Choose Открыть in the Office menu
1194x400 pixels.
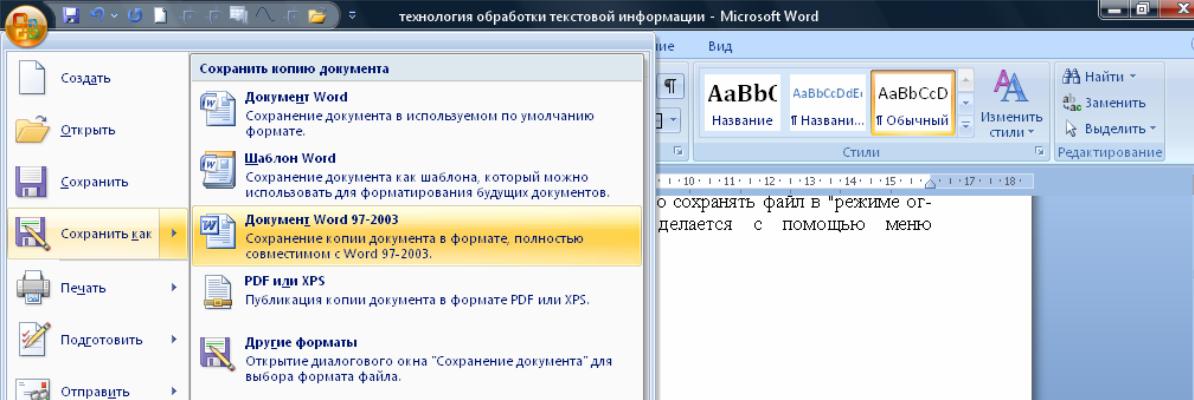pyautogui.click(x=97, y=130)
